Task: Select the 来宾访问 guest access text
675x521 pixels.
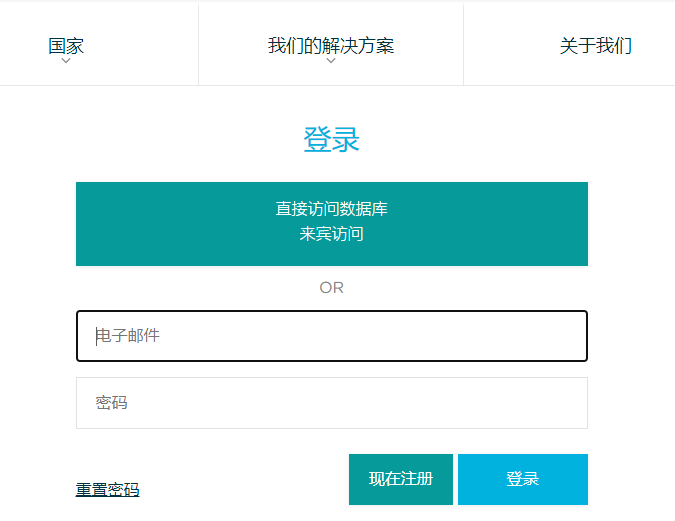Action: (332, 234)
